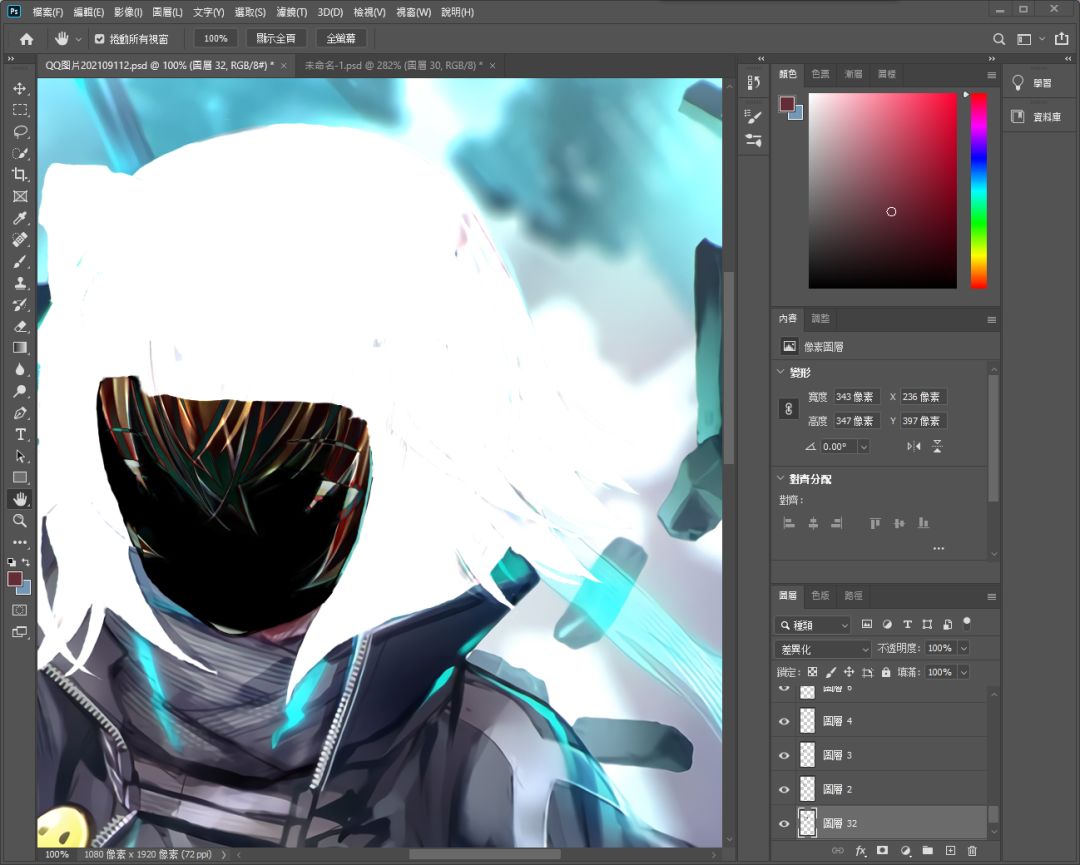The width and height of the screenshot is (1080, 865).
Task: Select the Gradient tool
Action: point(20,347)
